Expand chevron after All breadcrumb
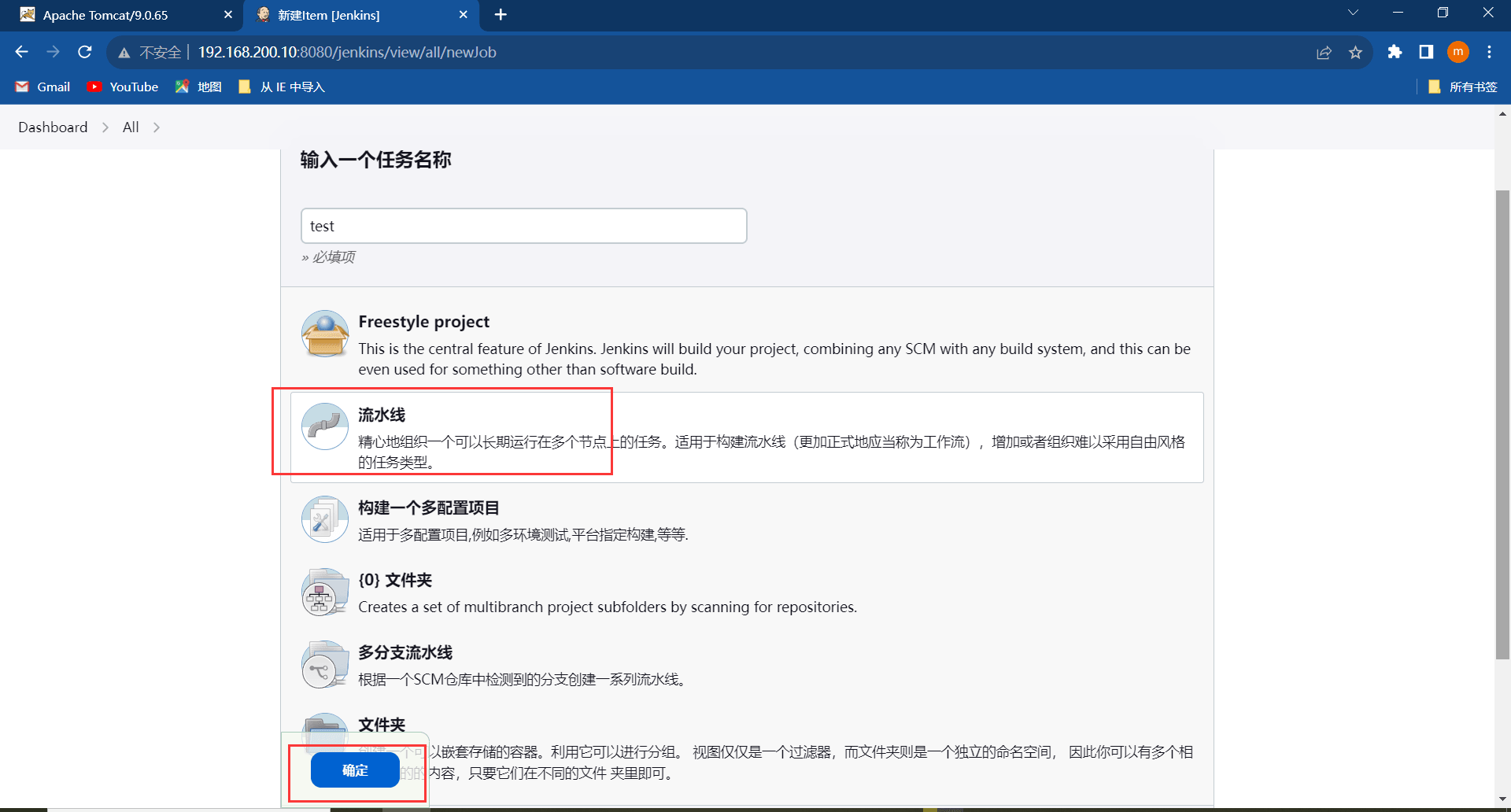Screen dimensions: 1511x812 pyautogui.click(x=157, y=127)
